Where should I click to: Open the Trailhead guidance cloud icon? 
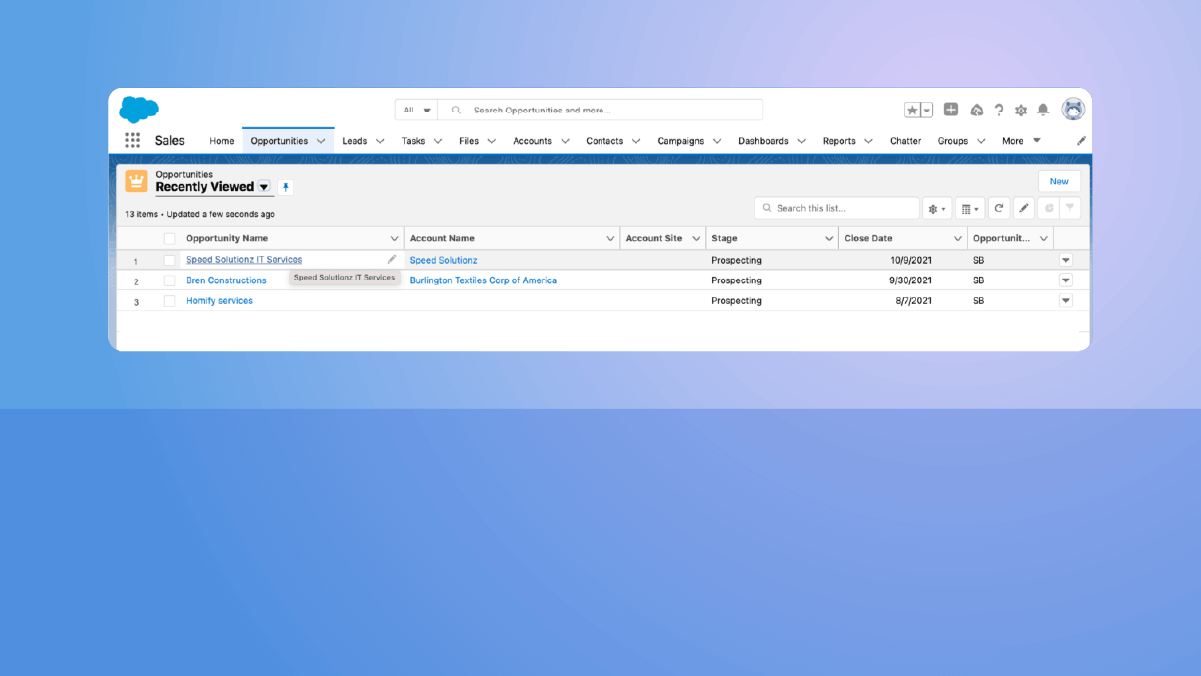976,110
